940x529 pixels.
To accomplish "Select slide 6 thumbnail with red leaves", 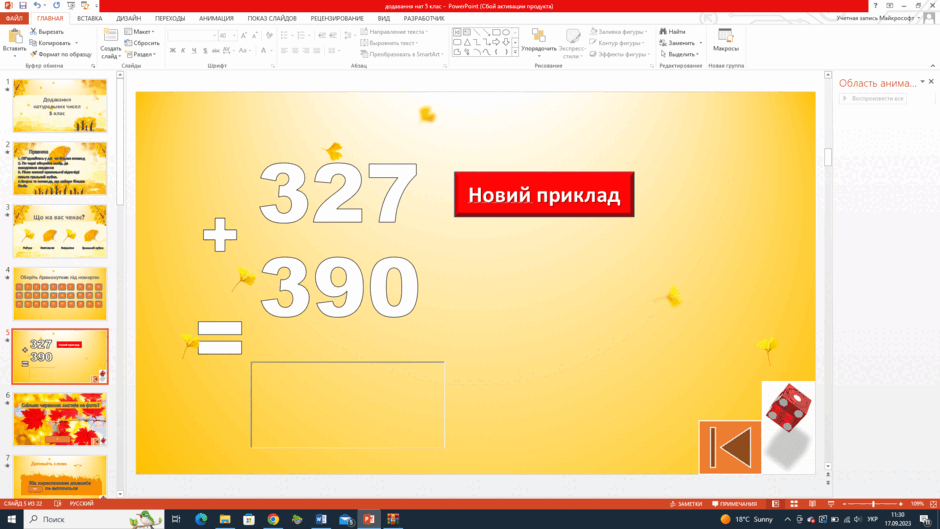I will click(x=60, y=419).
